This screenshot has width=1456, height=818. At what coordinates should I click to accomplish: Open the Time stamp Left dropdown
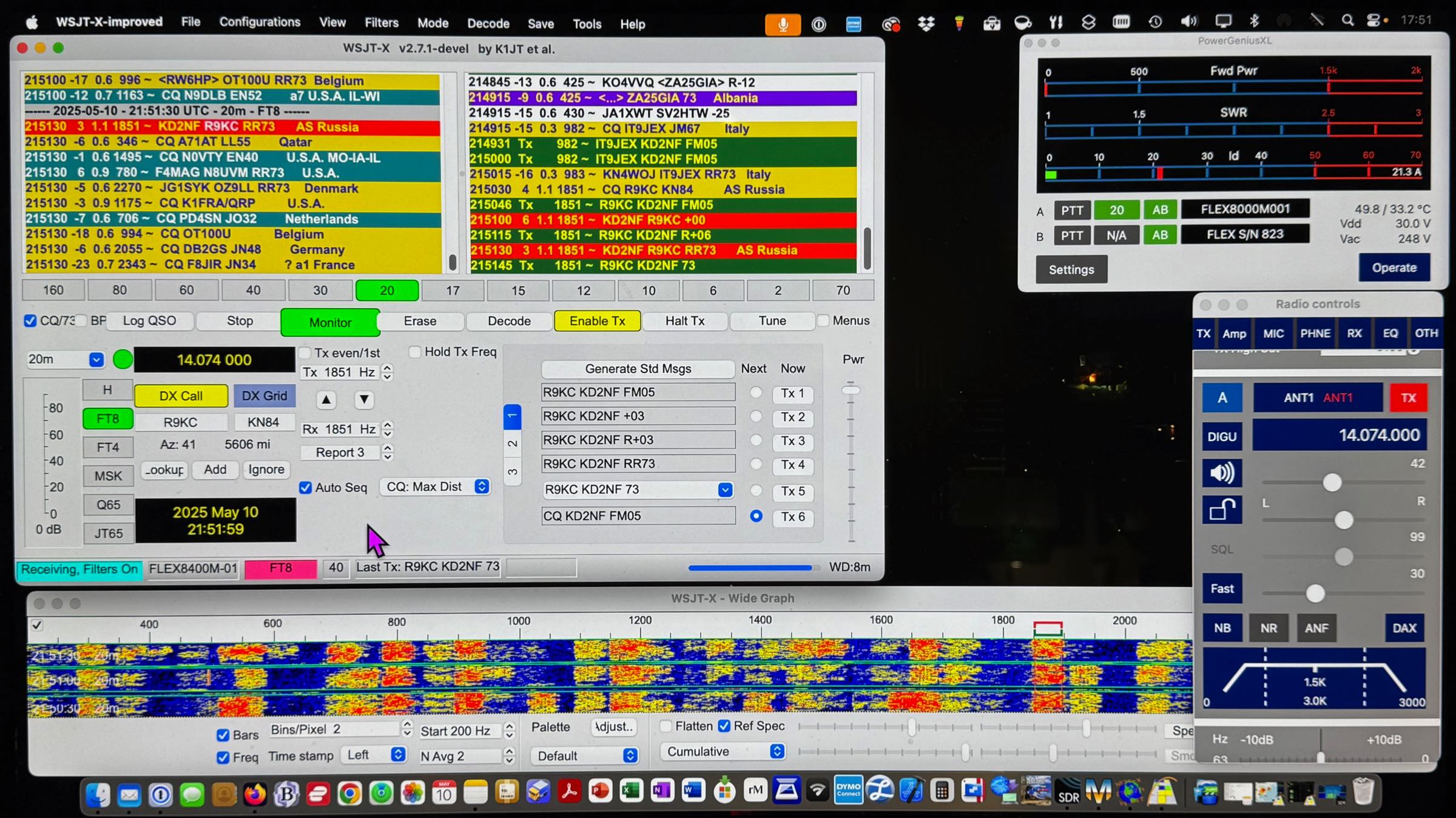(x=374, y=754)
